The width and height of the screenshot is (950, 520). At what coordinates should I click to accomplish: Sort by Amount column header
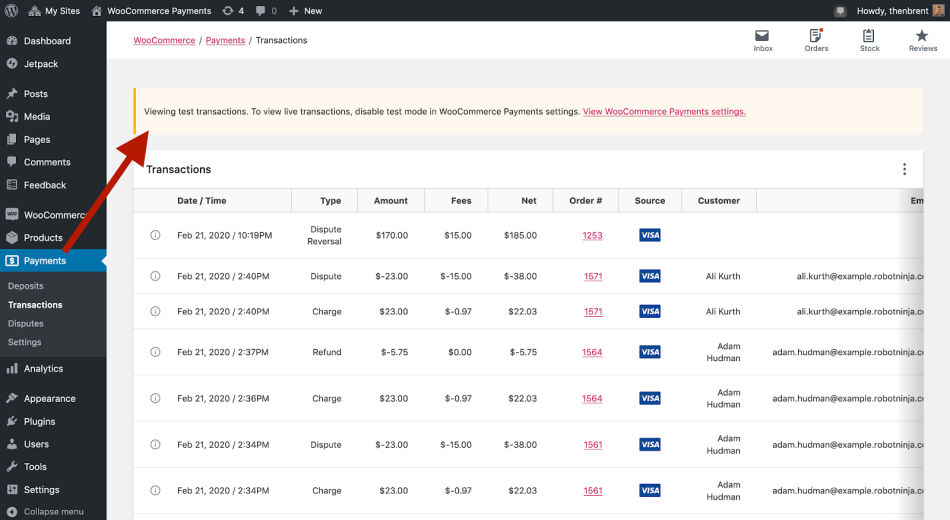pyautogui.click(x=390, y=200)
